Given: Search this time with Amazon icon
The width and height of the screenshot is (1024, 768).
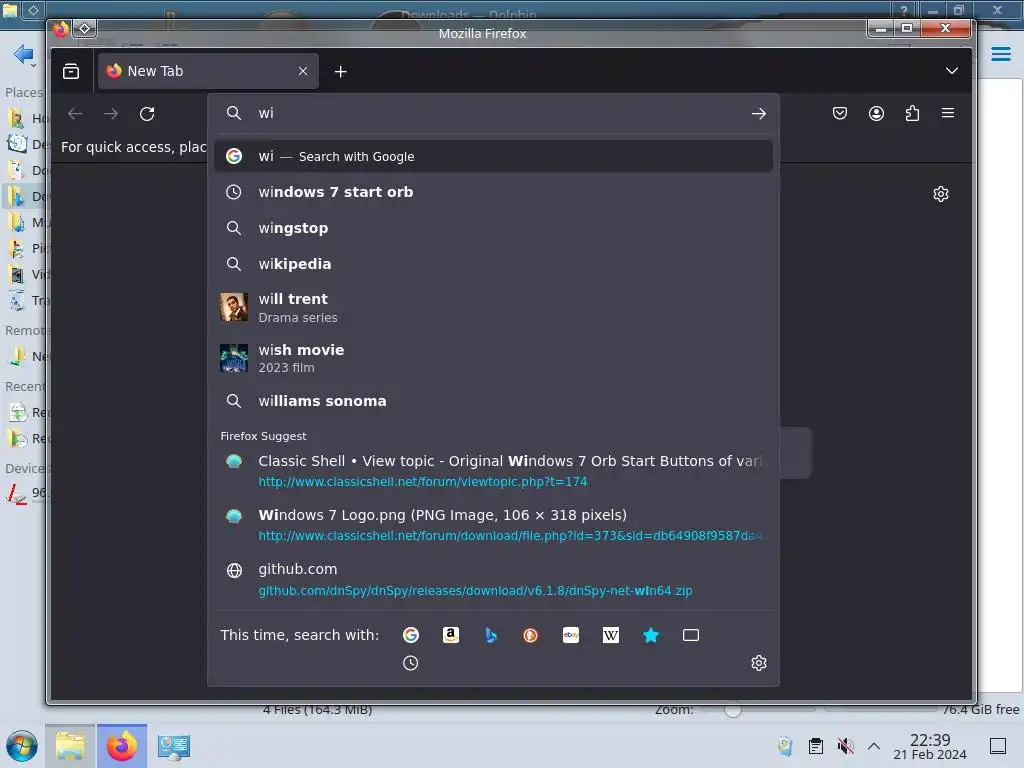Looking at the screenshot, I should (451, 635).
